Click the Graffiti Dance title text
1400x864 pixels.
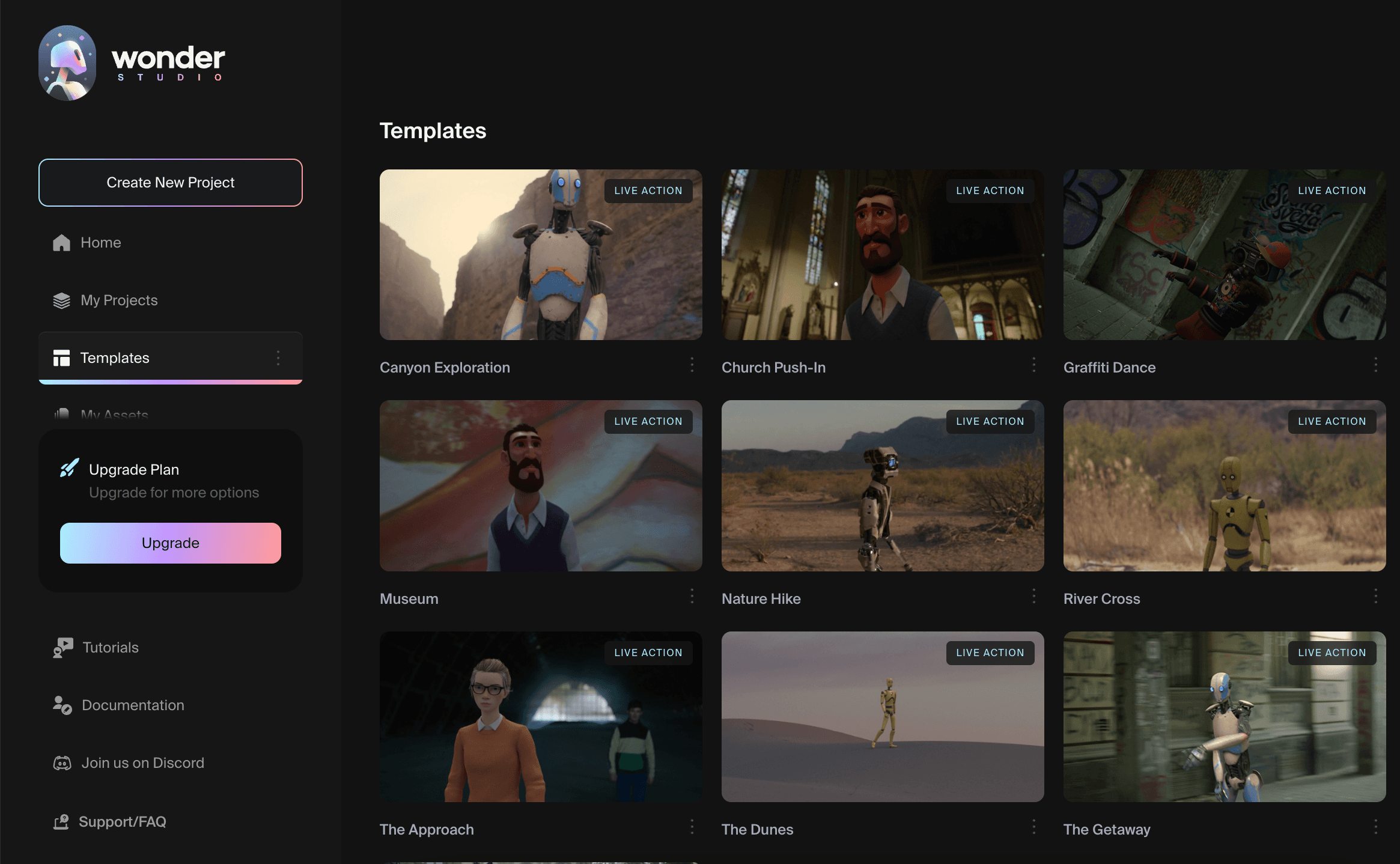tap(1109, 368)
